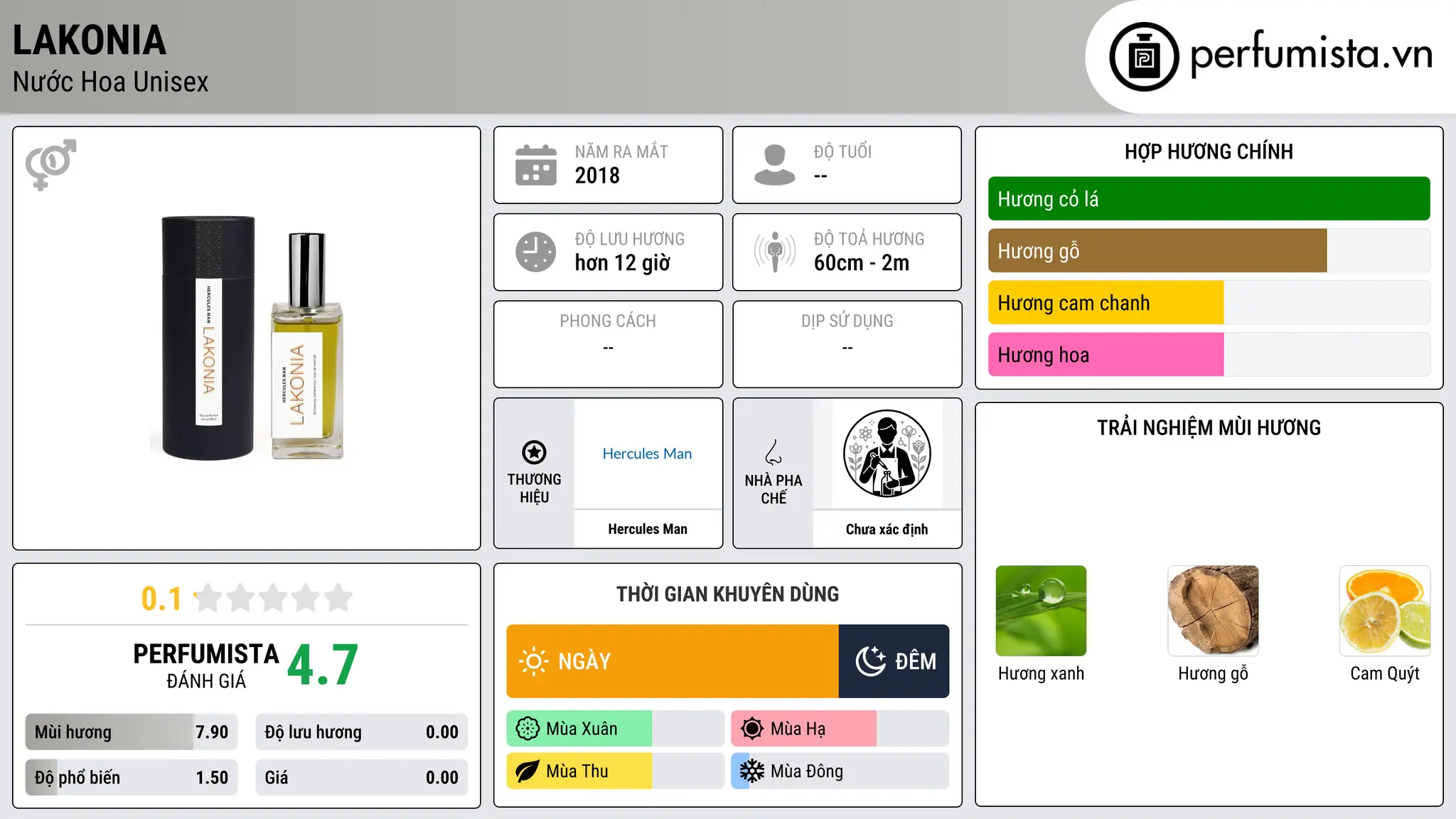Click the 60cm - 2m sillage value
Screen dimensions: 1456x819
tap(862, 263)
